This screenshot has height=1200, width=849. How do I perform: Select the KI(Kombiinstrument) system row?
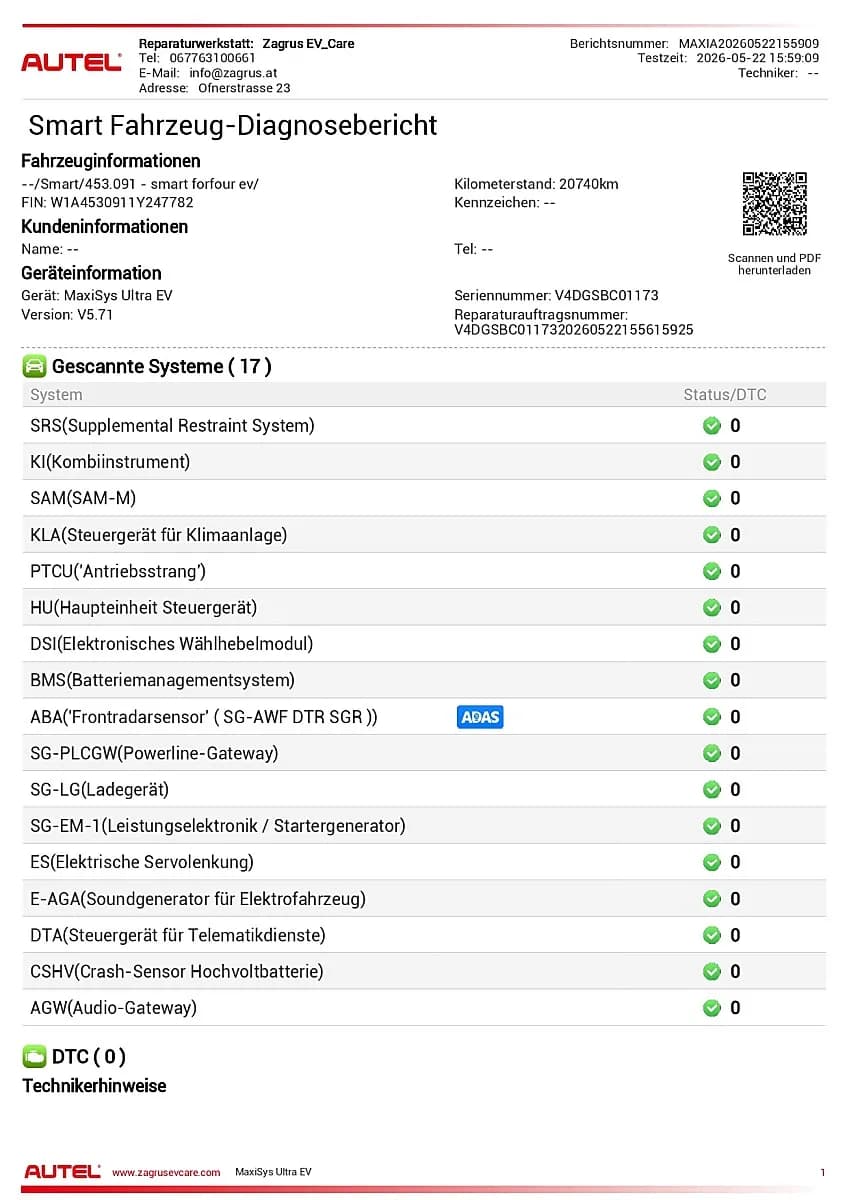[x=424, y=462]
